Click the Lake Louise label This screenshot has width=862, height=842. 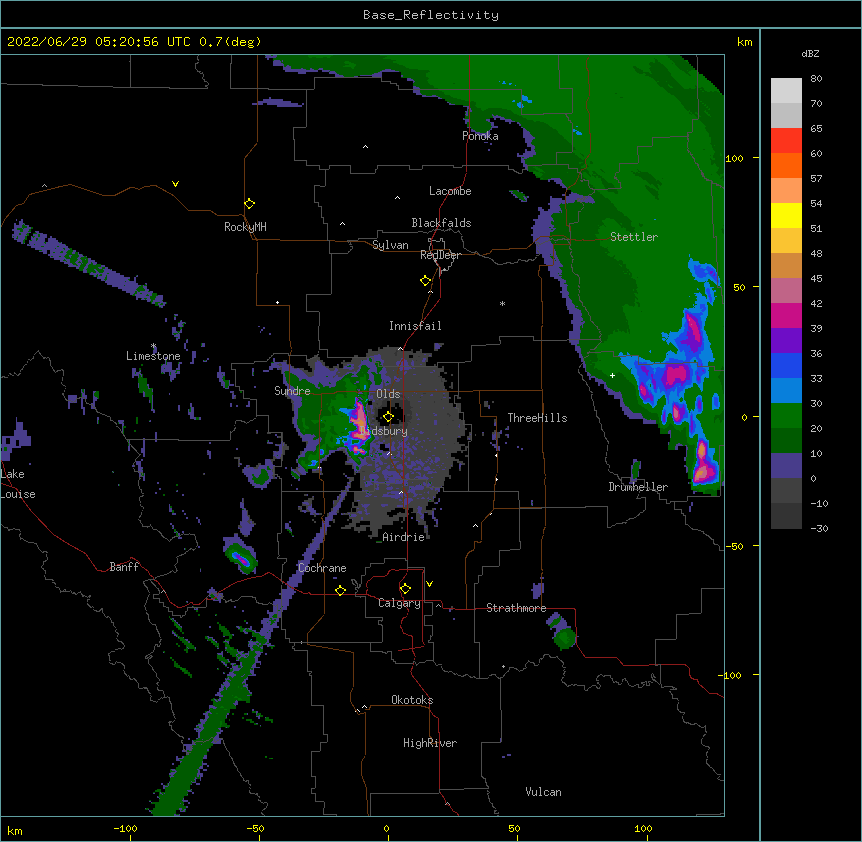(18, 484)
